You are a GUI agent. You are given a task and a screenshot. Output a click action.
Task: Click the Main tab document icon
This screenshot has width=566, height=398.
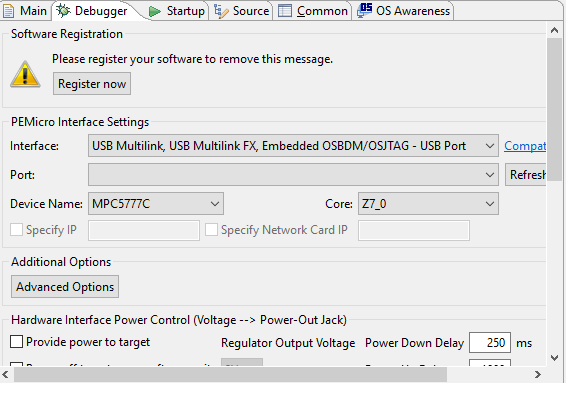click(8, 11)
